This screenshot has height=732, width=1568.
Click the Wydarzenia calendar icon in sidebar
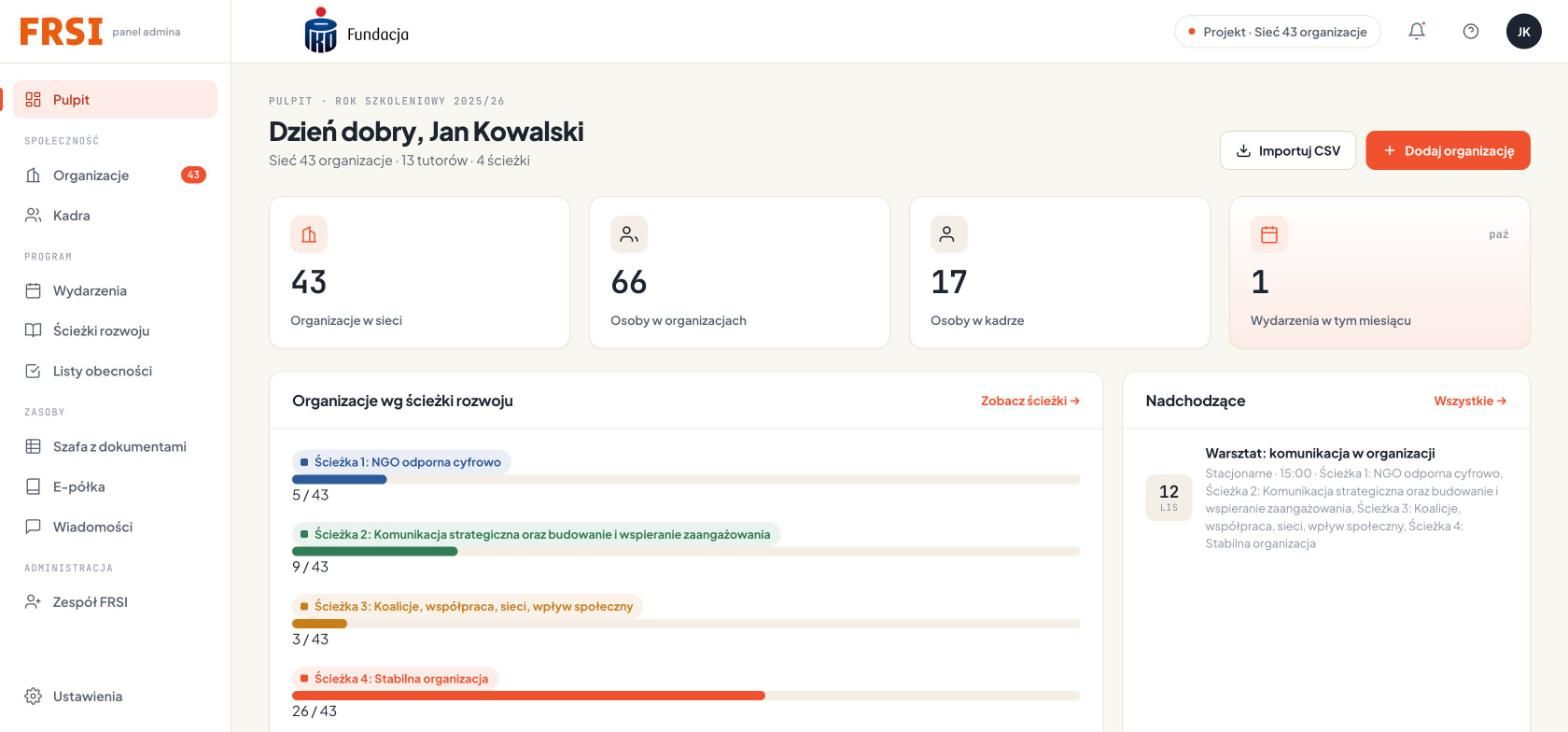(x=33, y=291)
